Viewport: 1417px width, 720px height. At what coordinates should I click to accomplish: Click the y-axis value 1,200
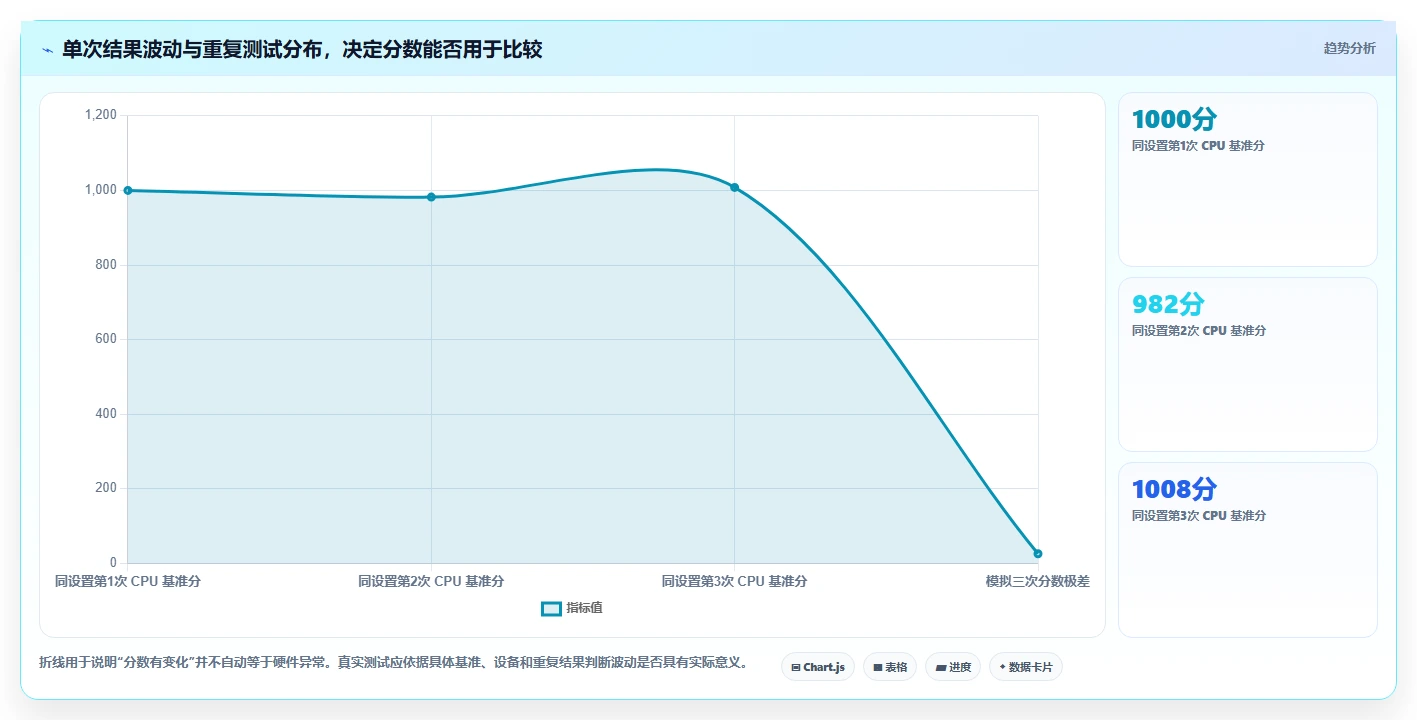(x=100, y=115)
